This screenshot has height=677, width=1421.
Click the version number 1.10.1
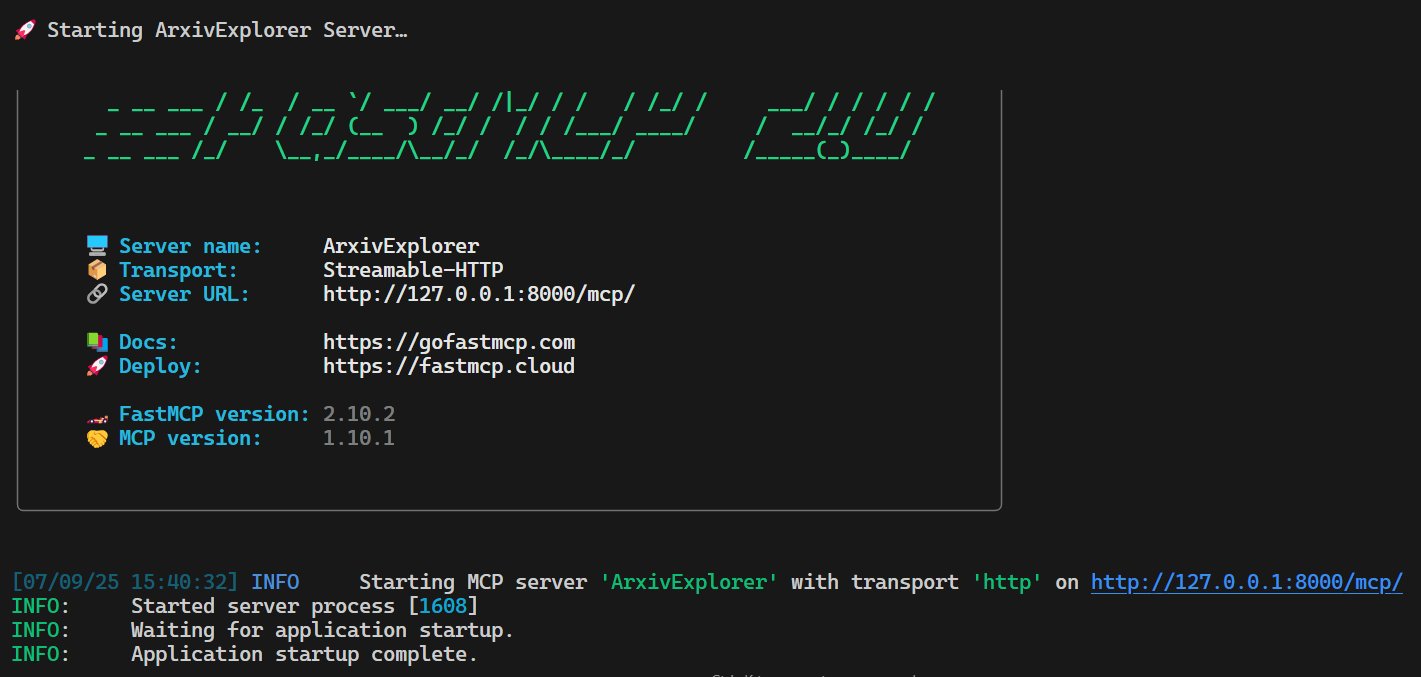point(359,438)
